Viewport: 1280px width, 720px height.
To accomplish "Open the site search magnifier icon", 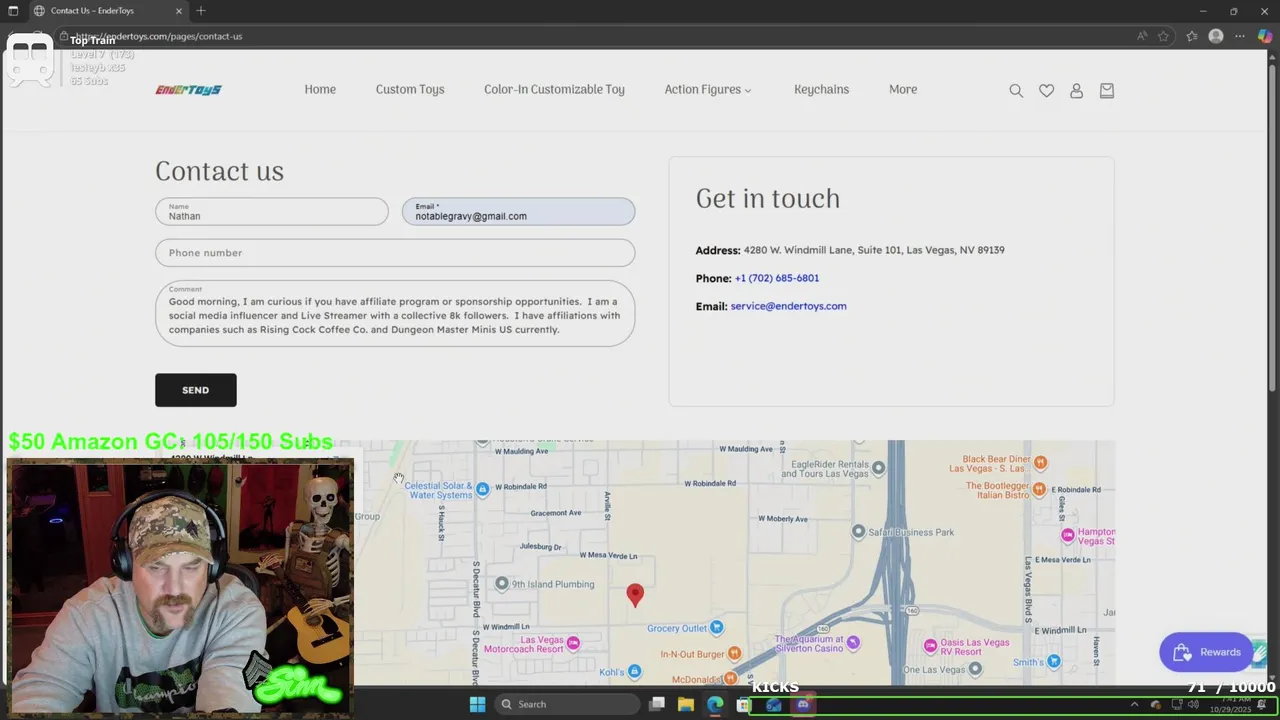I will click(x=1016, y=90).
